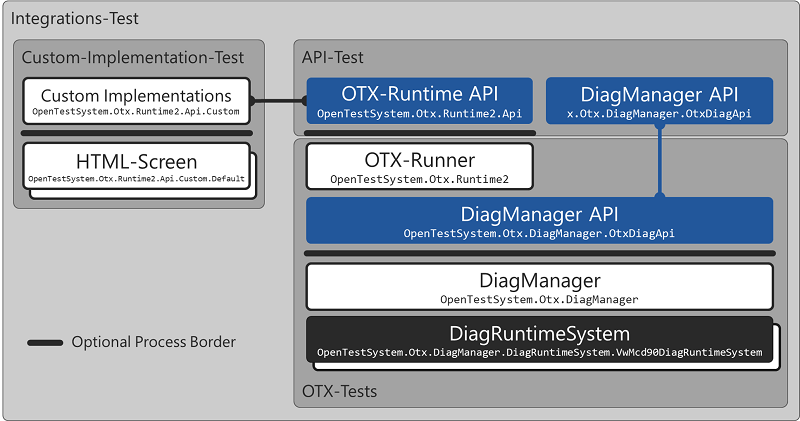Screen dimensions: 800x421
Task: Click the Integrations-Test title label
Action: (74, 18)
